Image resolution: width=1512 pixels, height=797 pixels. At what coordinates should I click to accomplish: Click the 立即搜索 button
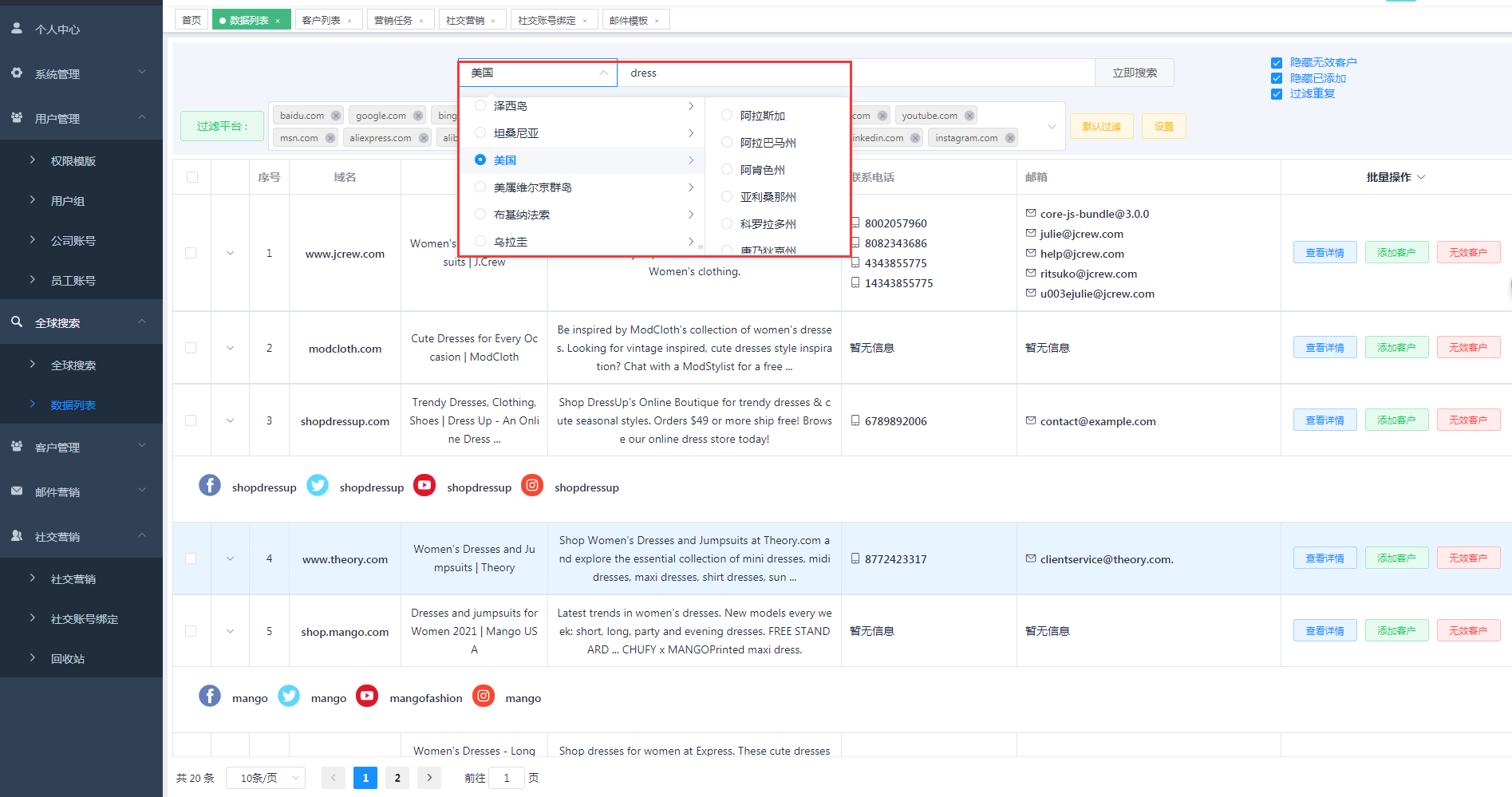1135,73
